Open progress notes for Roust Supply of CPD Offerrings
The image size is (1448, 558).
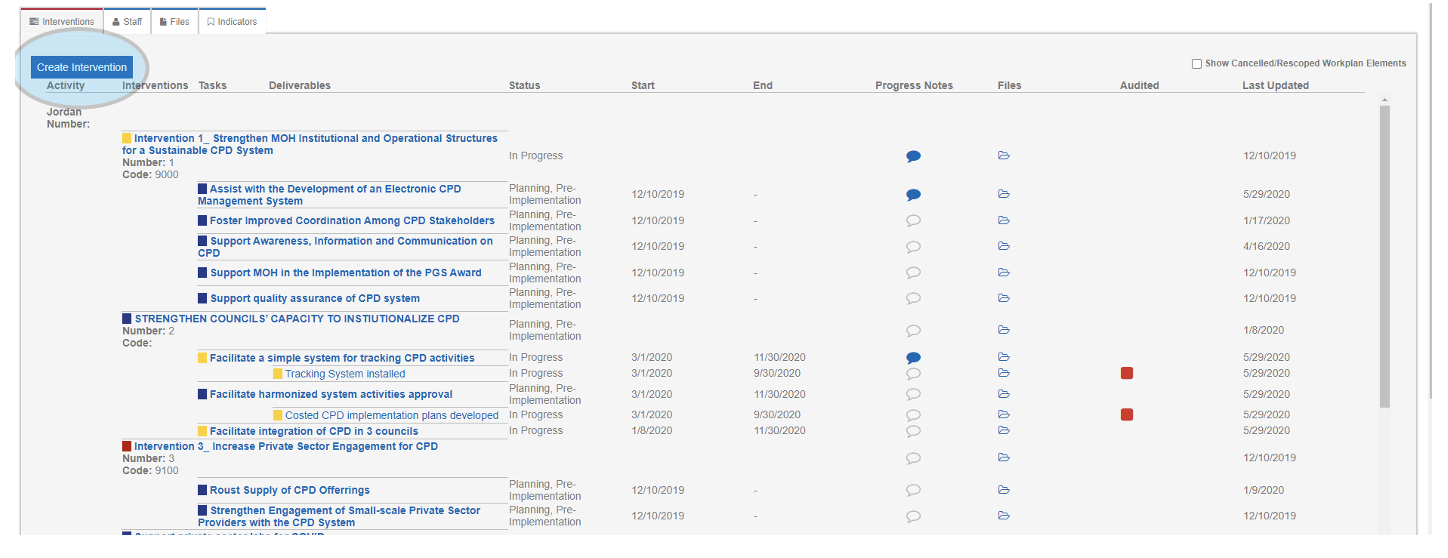(913, 491)
